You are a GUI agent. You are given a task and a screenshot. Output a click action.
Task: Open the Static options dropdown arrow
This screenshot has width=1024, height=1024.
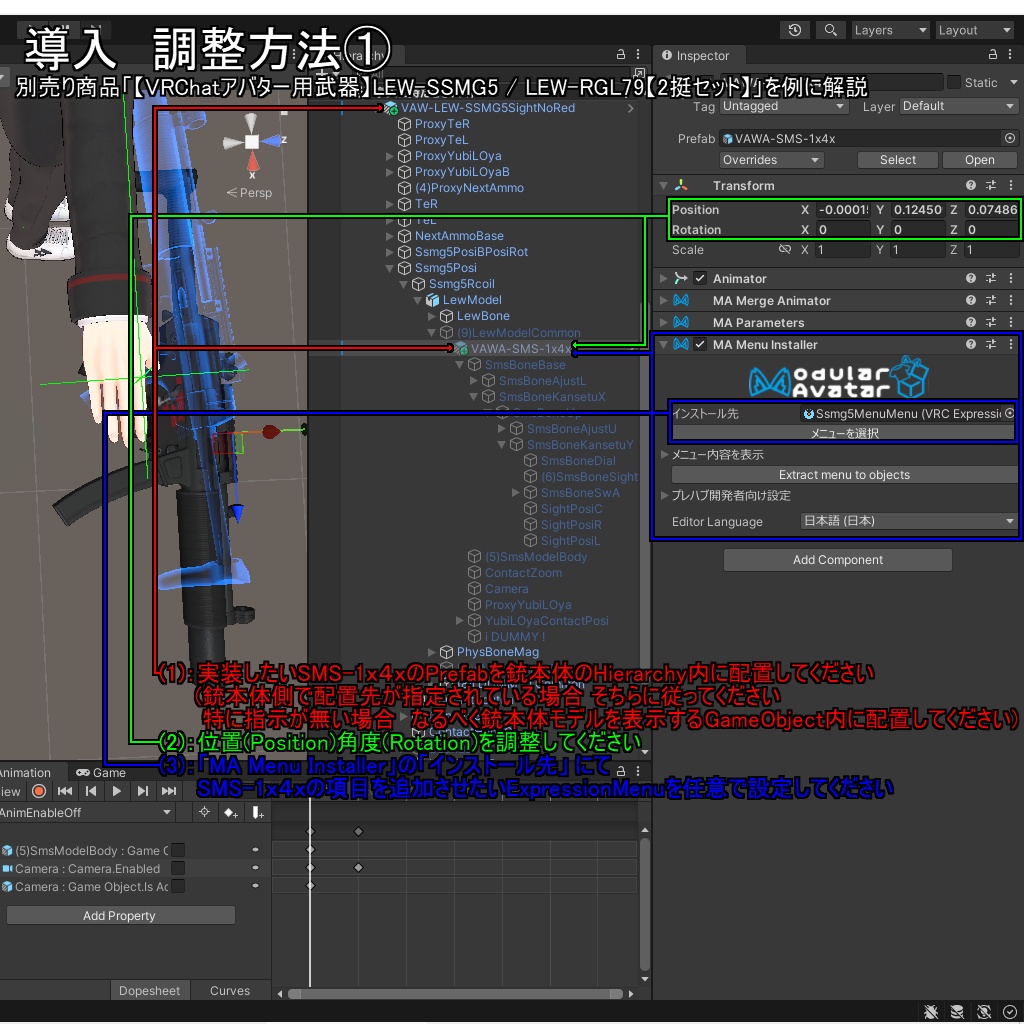pyautogui.click(x=1014, y=82)
